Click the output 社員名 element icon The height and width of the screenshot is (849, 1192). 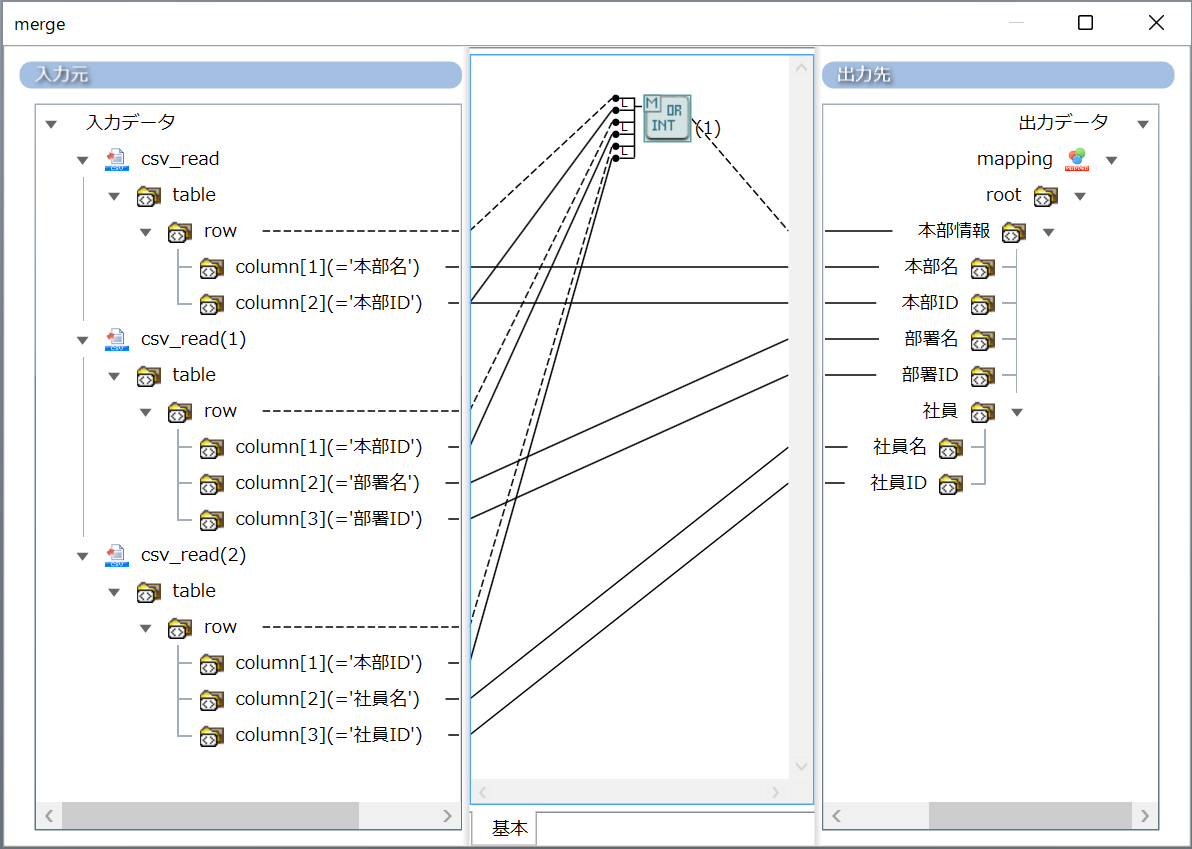(x=950, y=448)
